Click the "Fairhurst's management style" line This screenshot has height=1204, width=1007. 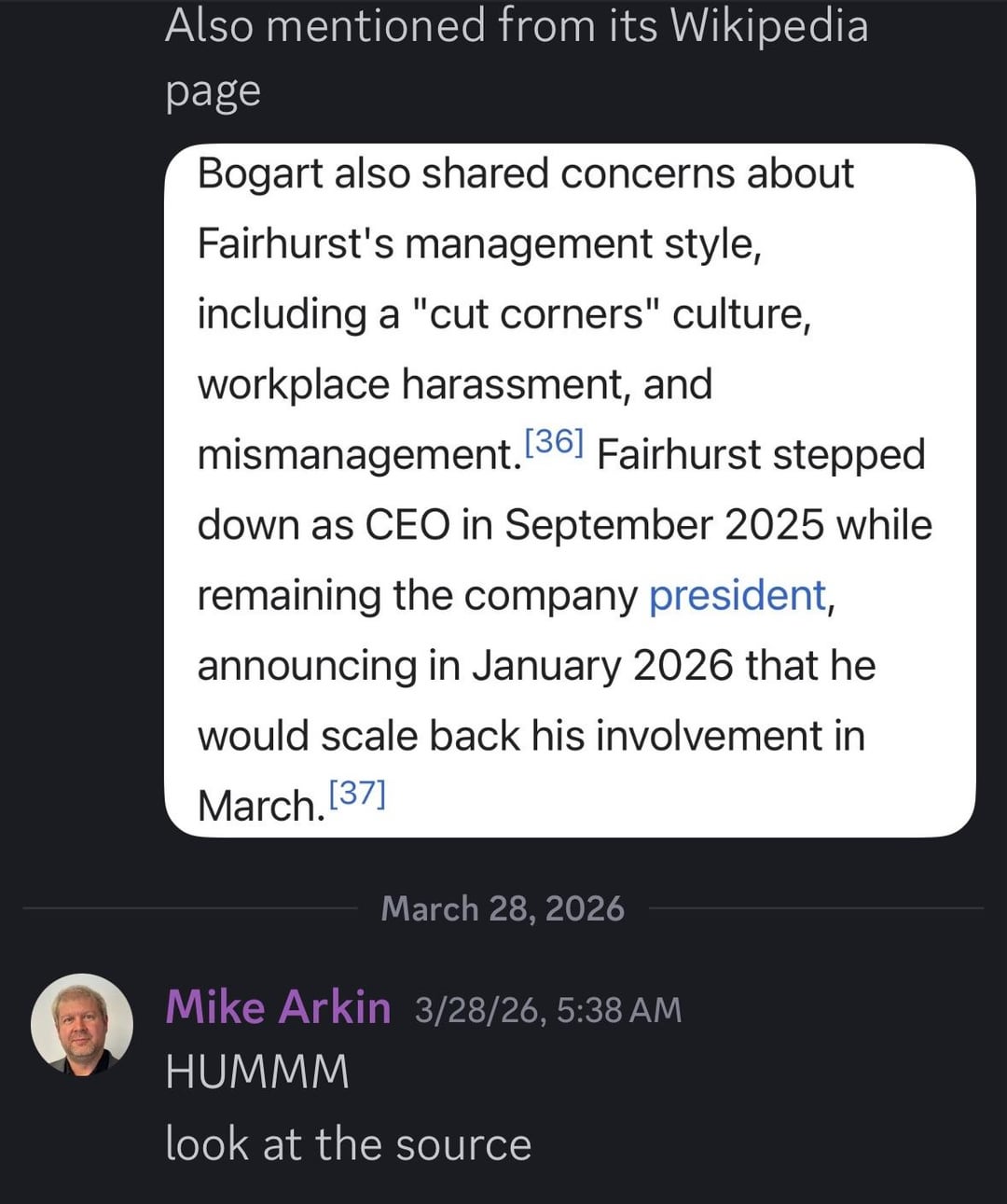point(478,244)
